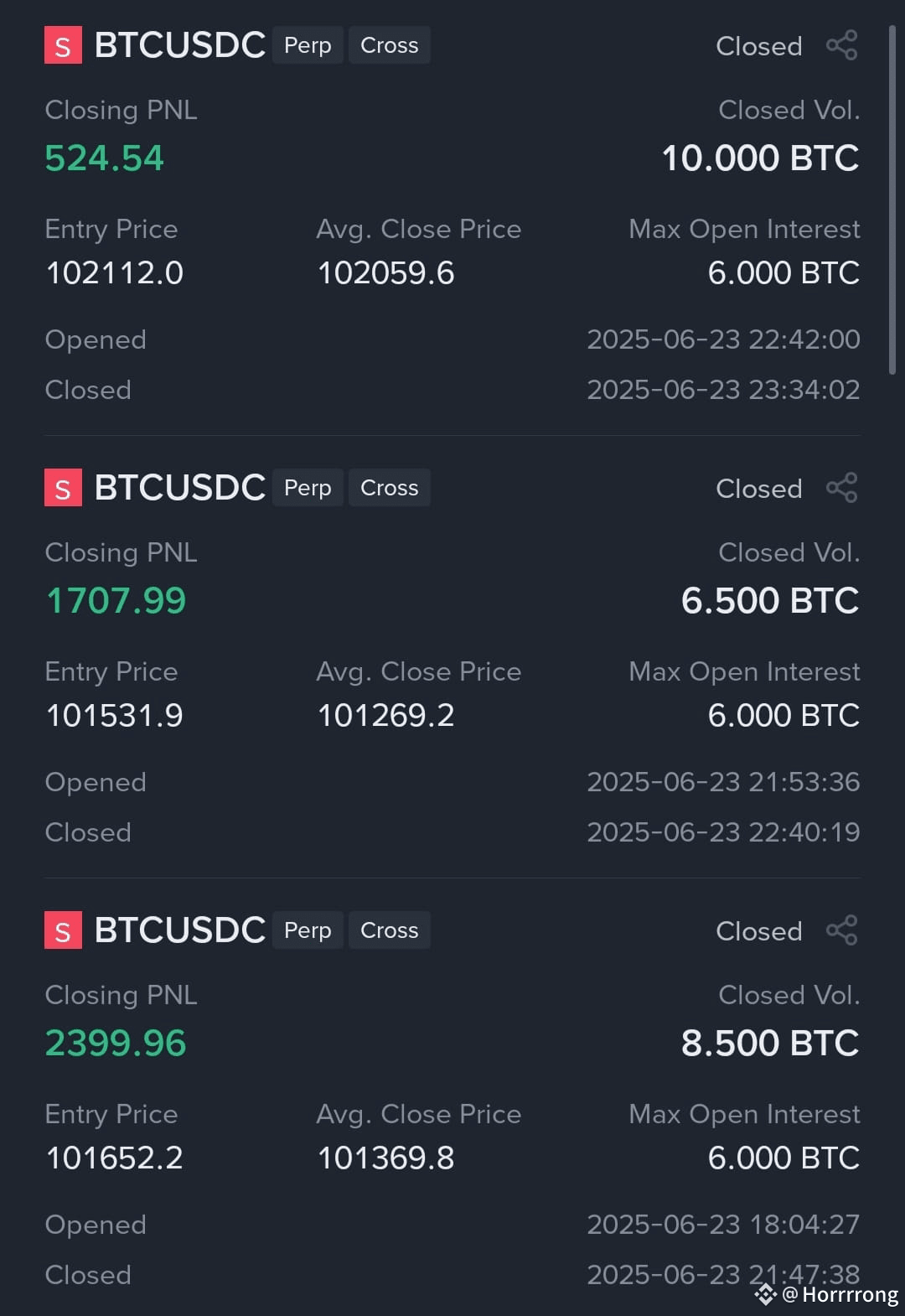Click red S short badge on first position
Screen dimensions: 905x1316
tap(63, 45)
